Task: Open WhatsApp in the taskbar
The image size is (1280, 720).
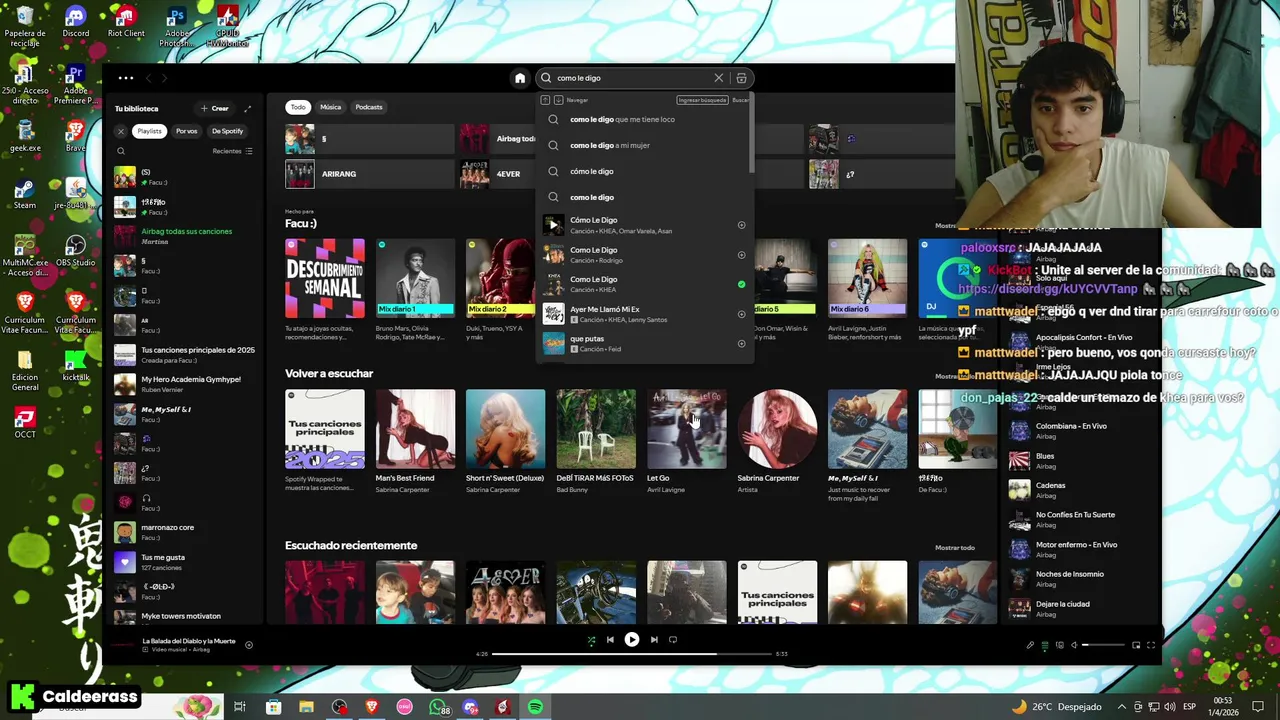Action: click(438, 708)
